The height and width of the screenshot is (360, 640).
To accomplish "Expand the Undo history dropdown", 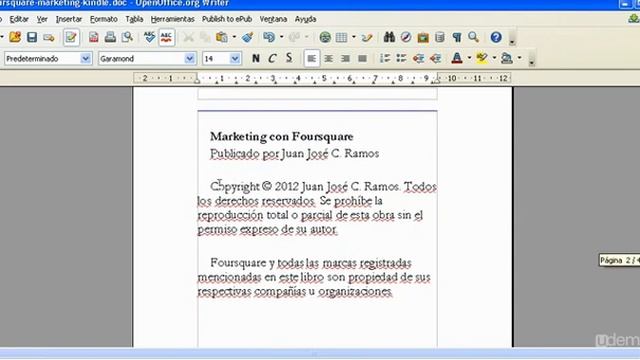I will pos(282,37).
